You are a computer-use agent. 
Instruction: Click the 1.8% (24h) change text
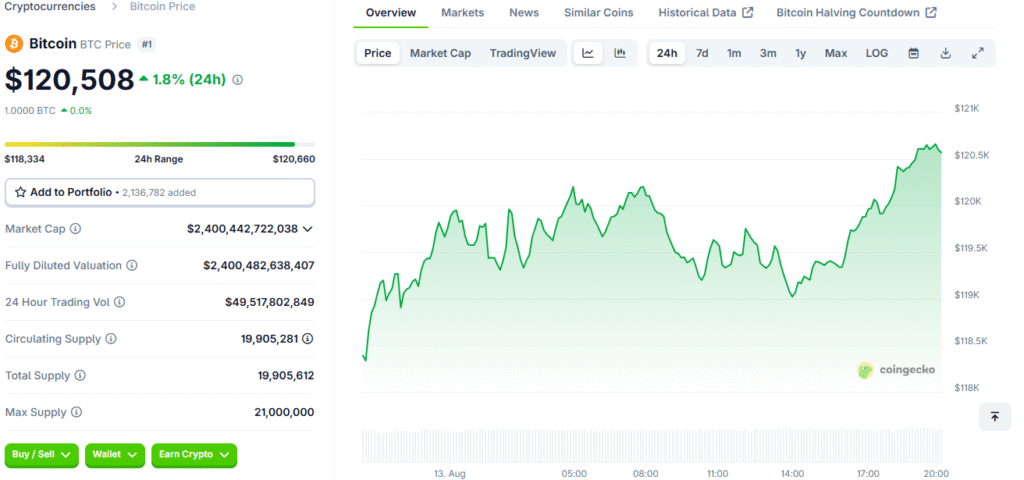(x=189, y=80)
